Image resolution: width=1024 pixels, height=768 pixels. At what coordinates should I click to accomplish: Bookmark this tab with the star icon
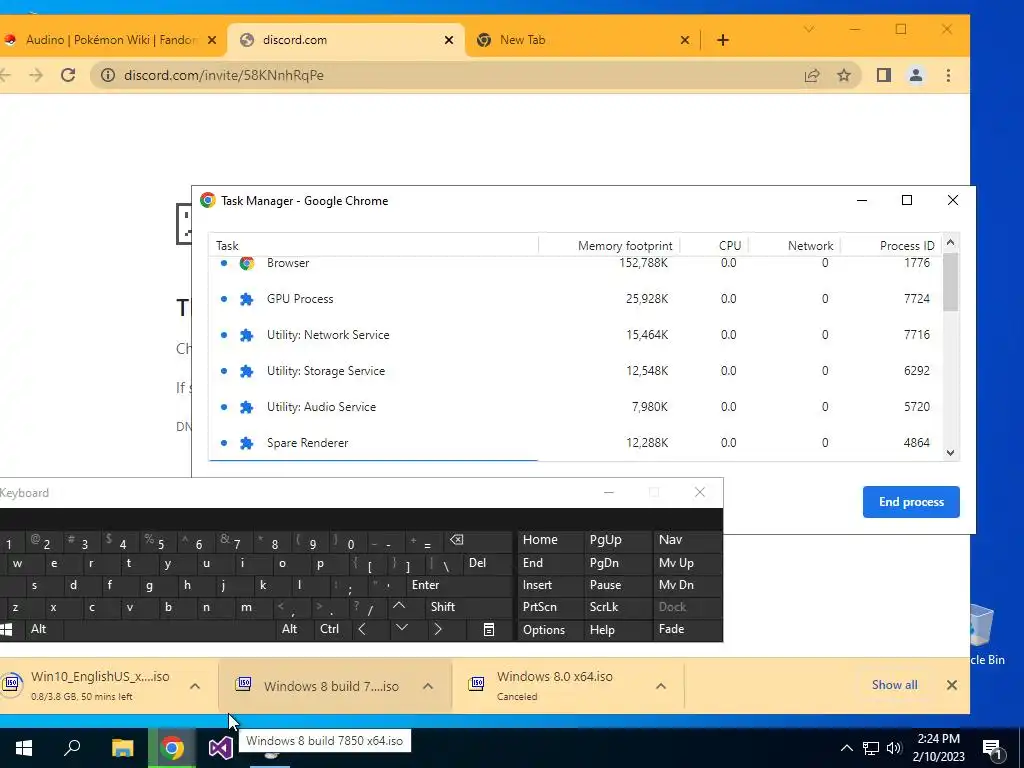click(844, 75)
